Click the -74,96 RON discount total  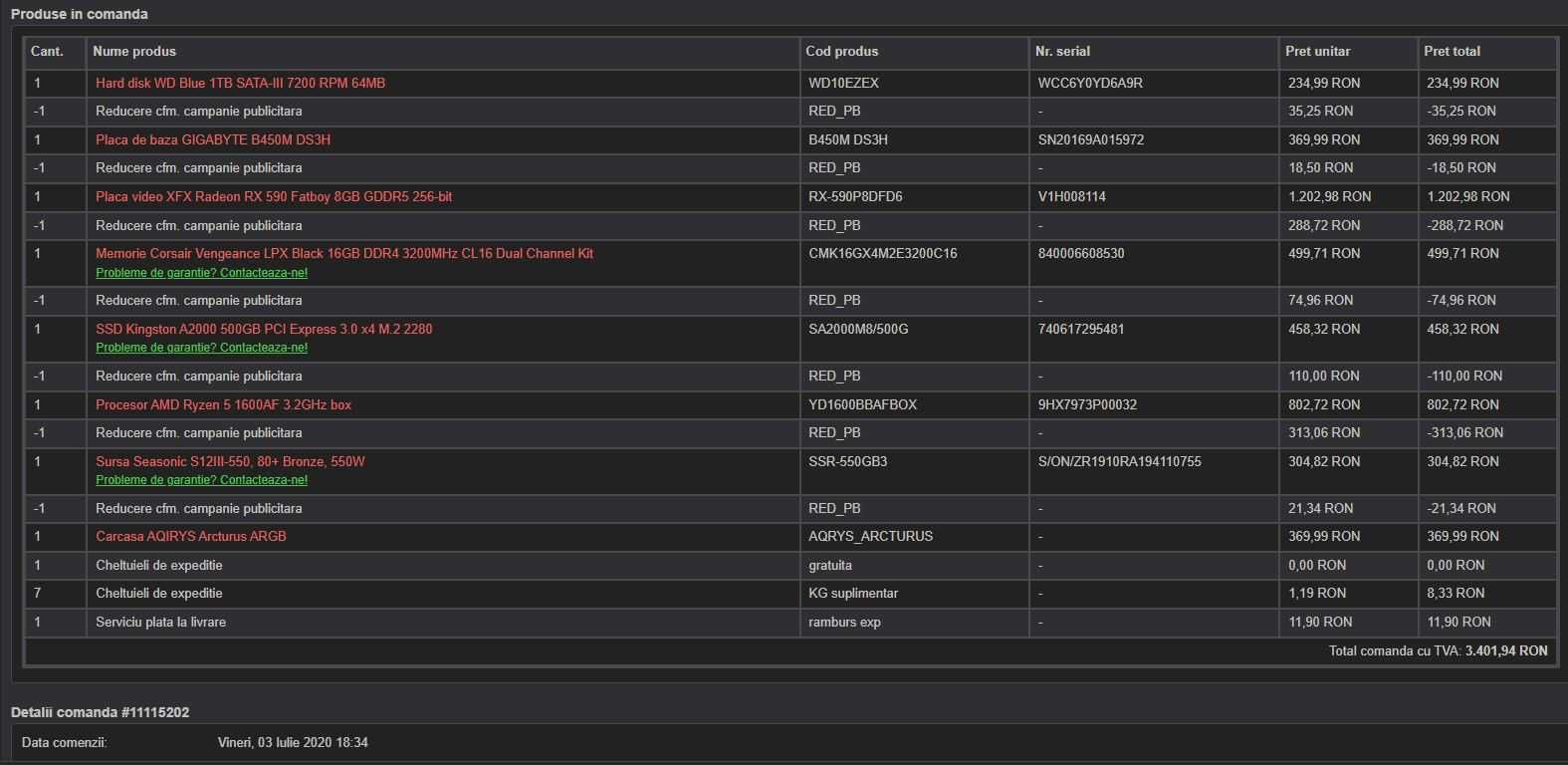[1461, 300]
